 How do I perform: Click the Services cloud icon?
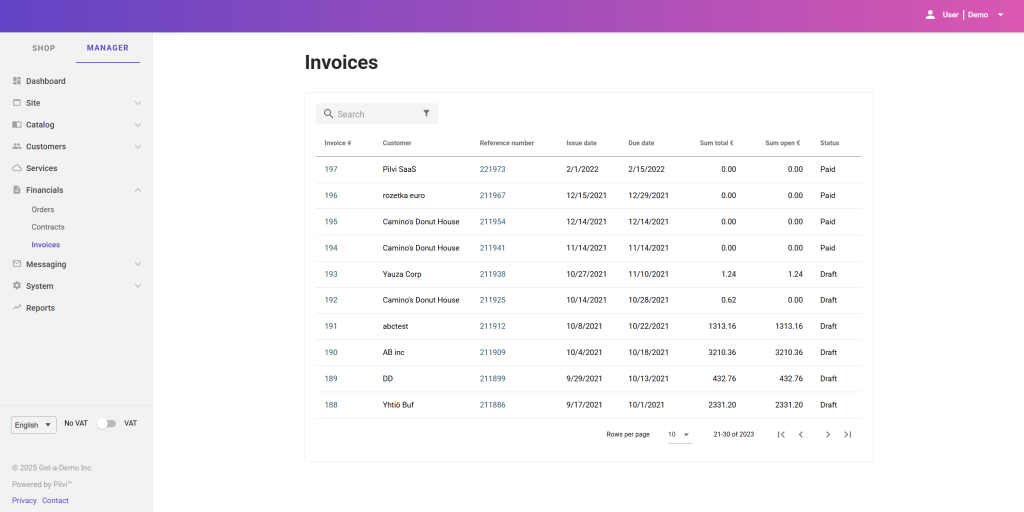(x=17, y=168)
